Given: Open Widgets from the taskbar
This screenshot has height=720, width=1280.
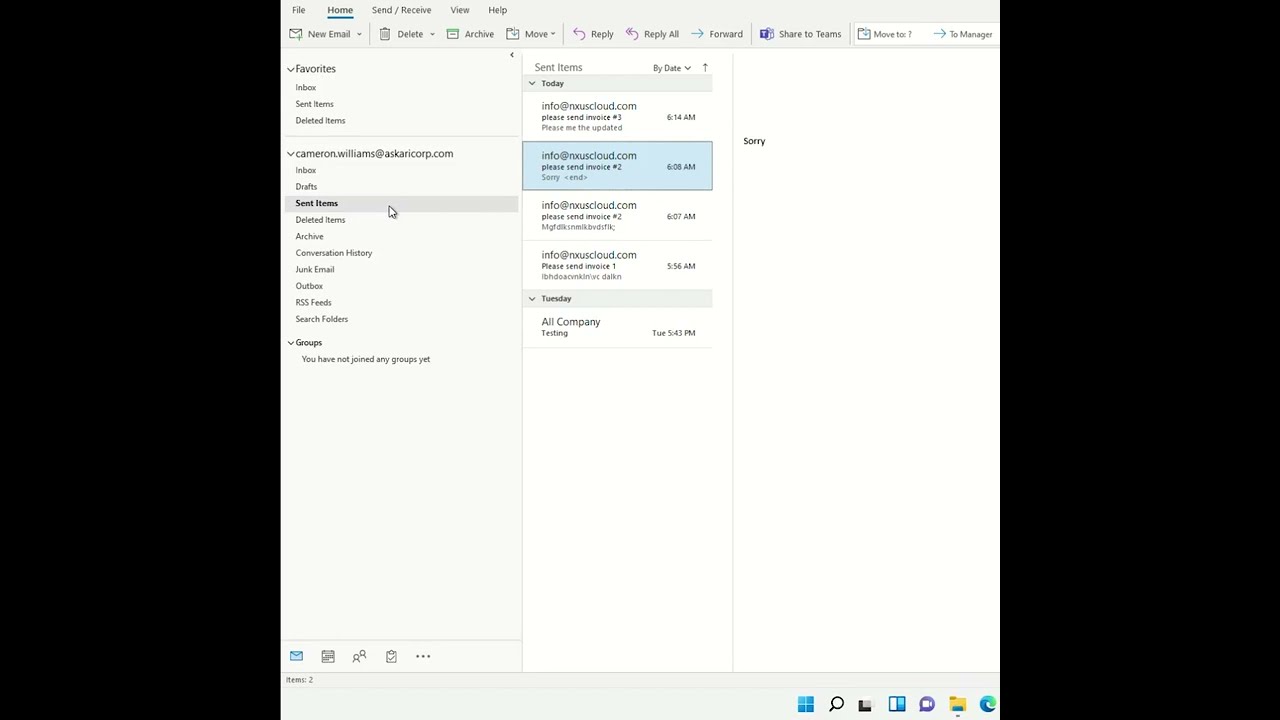Looking at the screenshot, I should [897, 704].
